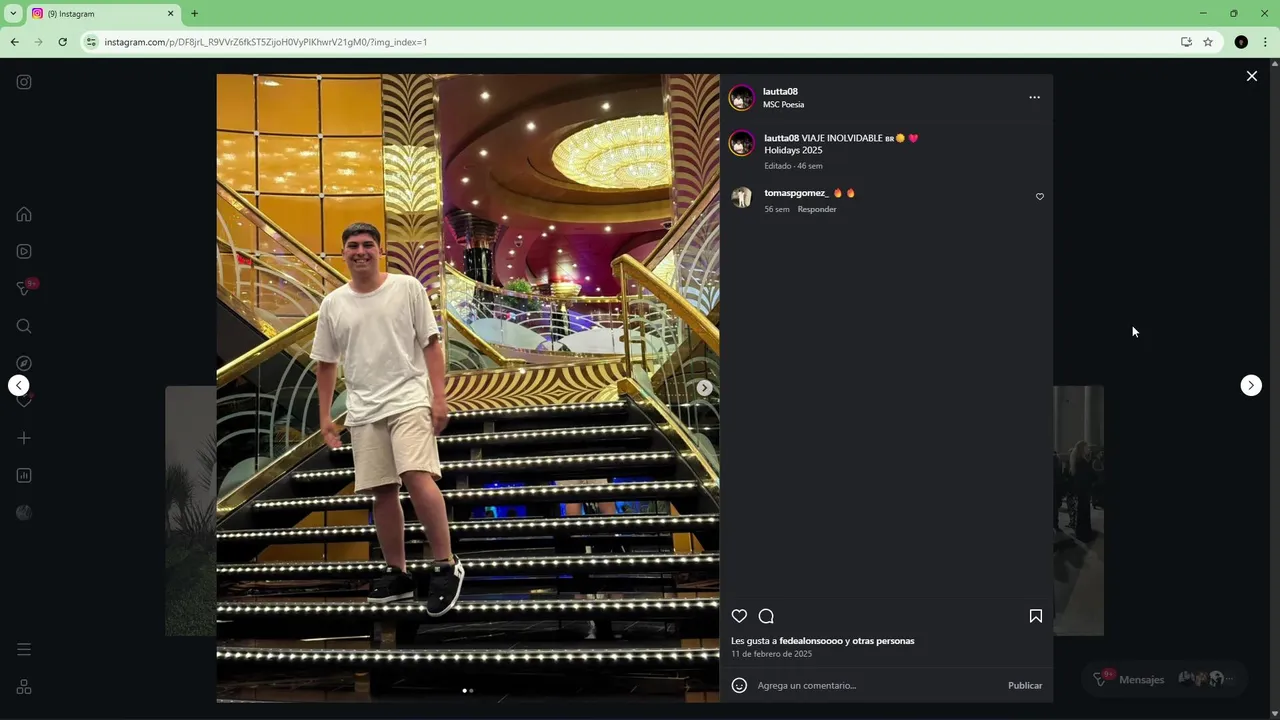Image resolution: width=1280 pixels, height=720 pixels.
Task: Like the post with heart icon
Action: pos(739,616)
